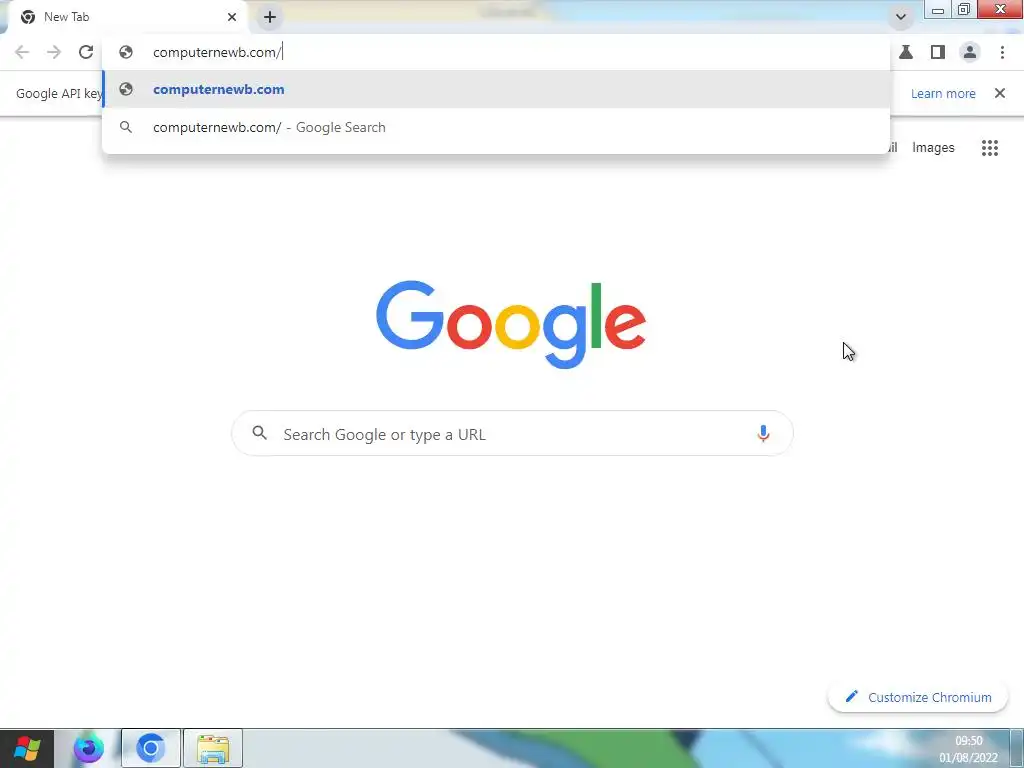Toggle the side panel icon
The image size is (1024, 768).
tap(938, 52)
